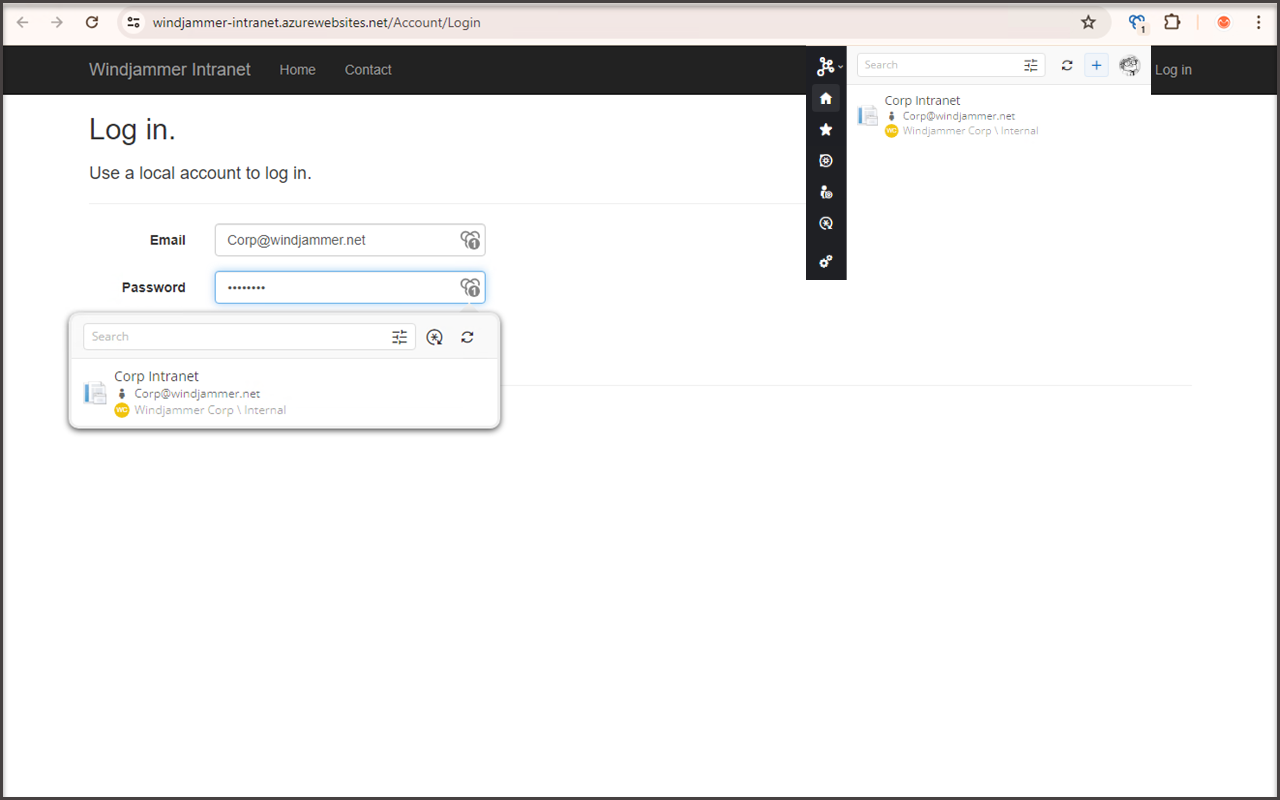Expand the chevron next to the Kee logo
Screen dimensions: 1280x800
(x=838, y=66)
